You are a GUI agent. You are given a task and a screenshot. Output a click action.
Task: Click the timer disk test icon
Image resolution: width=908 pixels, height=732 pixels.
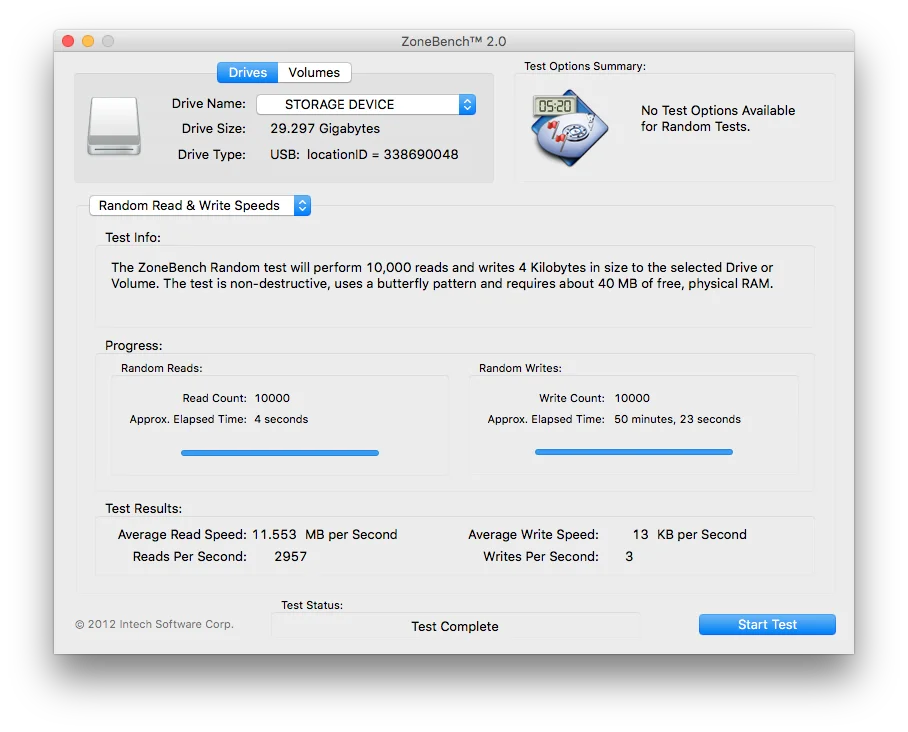click(x=569, y=127)
